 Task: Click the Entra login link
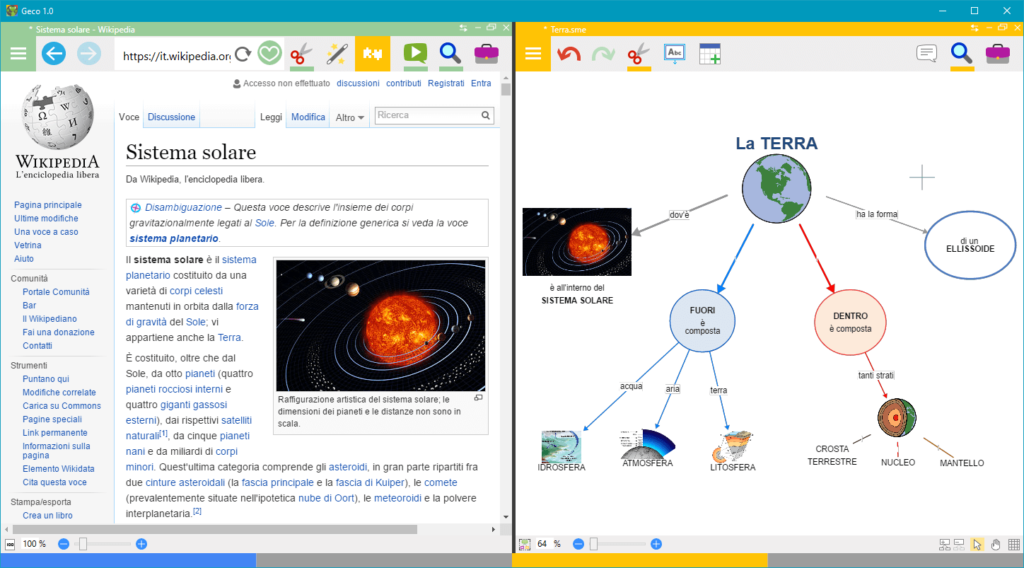481,83
